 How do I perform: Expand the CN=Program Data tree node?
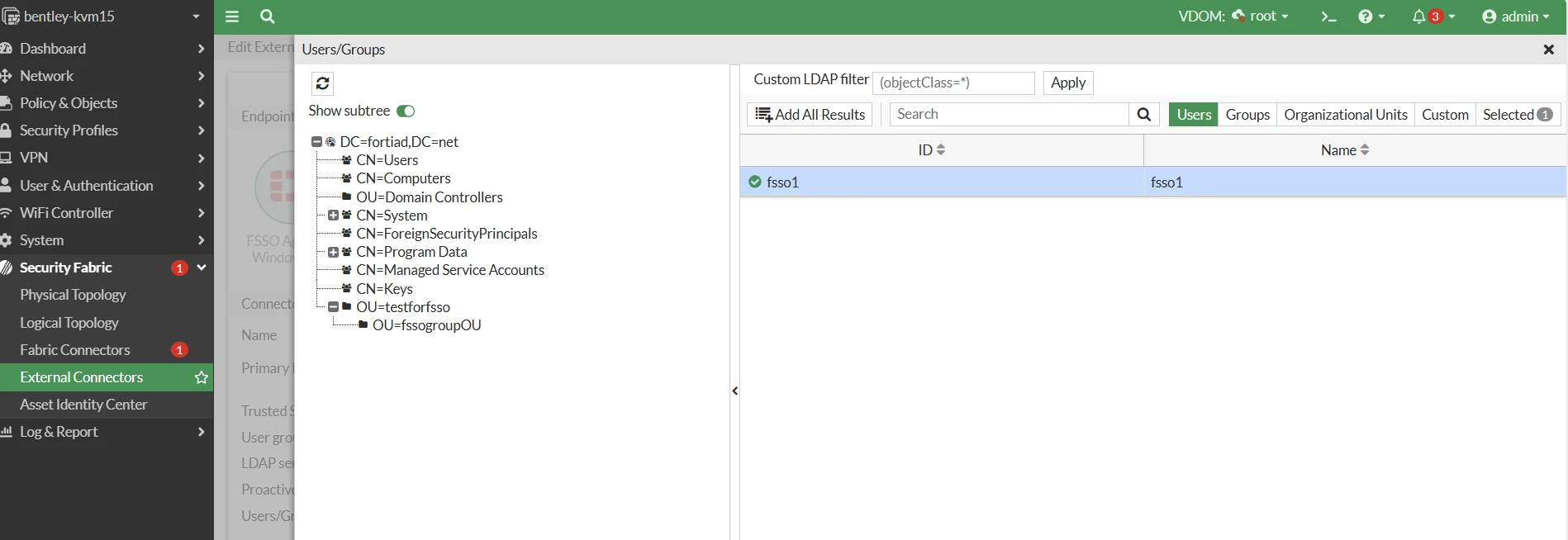[333, 252]
